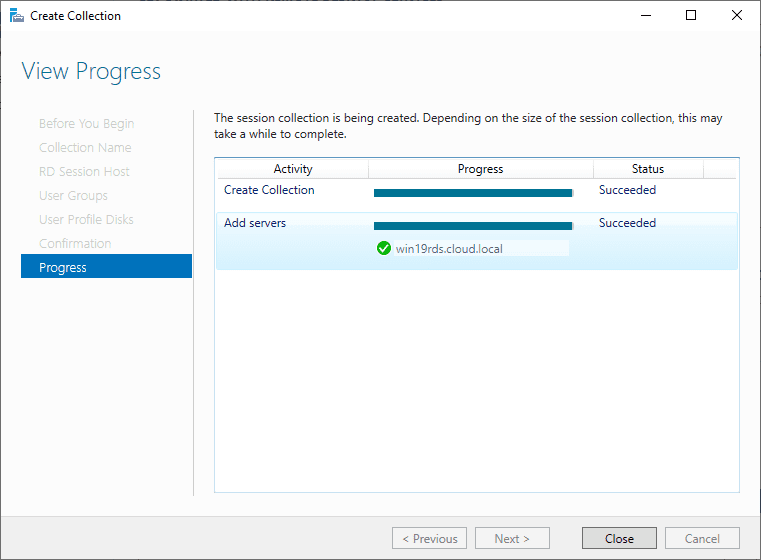Open the Collection Name step
The image size is (761, 560).
coord(85,147)
